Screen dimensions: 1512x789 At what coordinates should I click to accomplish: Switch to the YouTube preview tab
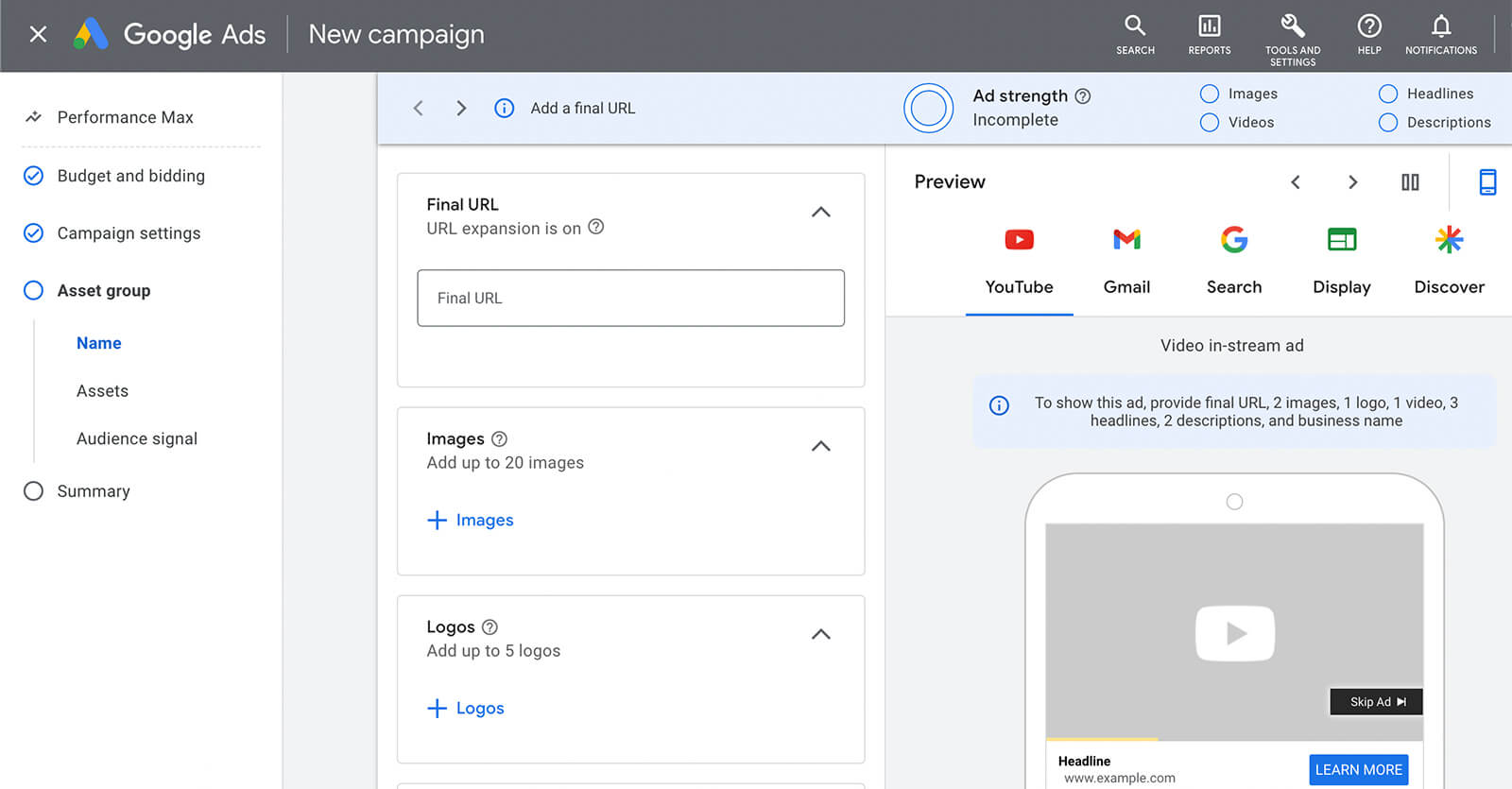1019,262
